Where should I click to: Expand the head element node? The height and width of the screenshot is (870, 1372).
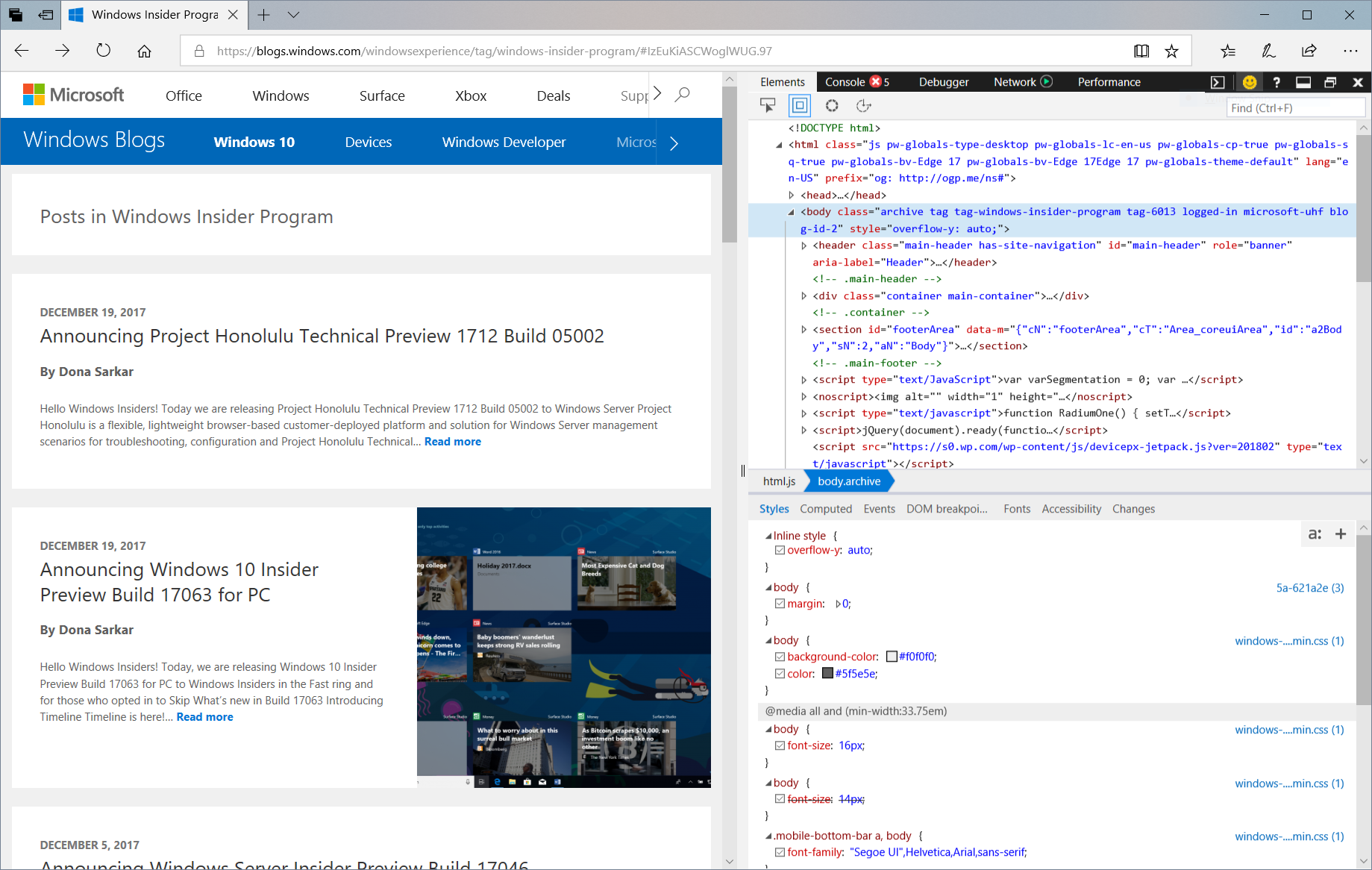tap(792, 195)
